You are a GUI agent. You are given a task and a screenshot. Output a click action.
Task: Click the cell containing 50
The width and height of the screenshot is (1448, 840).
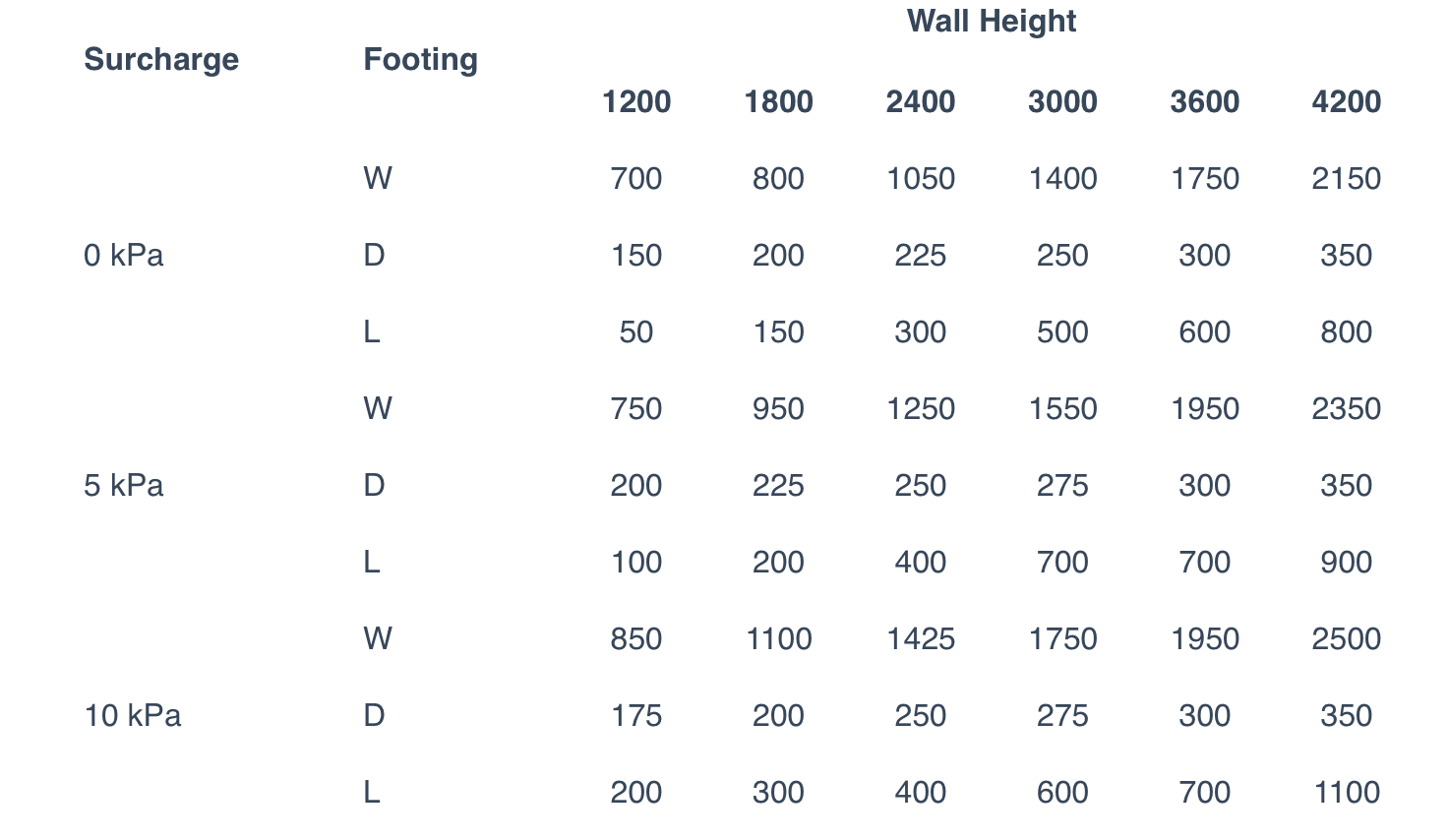click(636, 332)
